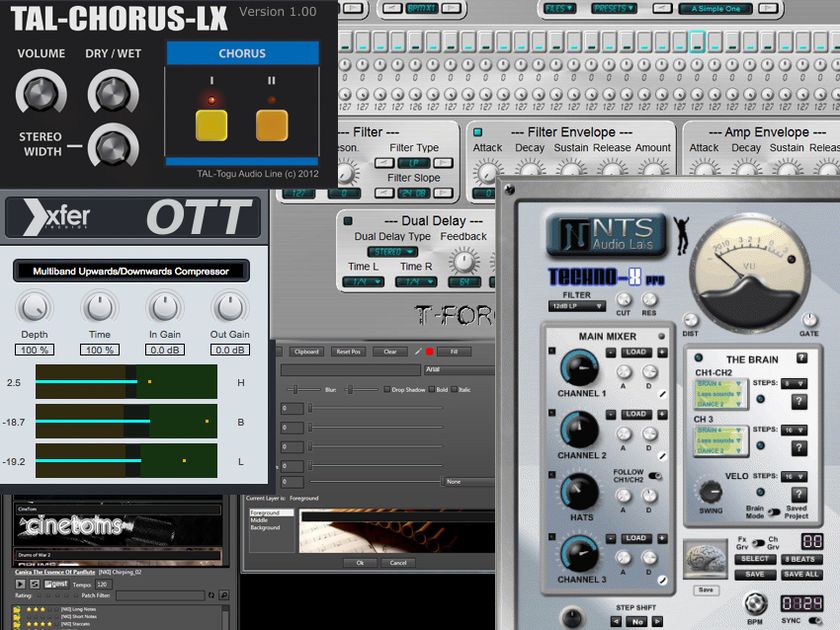Click the refresh icon beside the Patch Filter field
This screenshot has width=840, height=630.
coord(212,595)
